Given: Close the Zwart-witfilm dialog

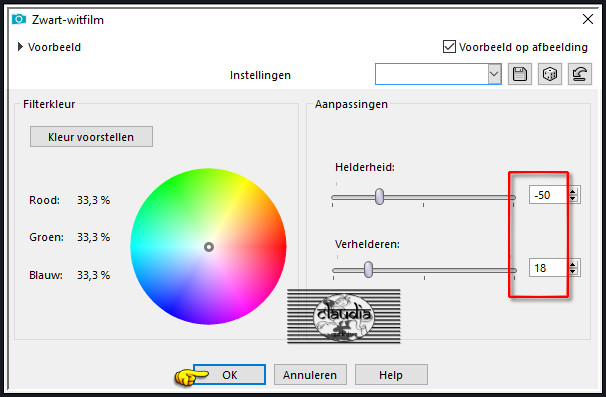Looking at the screenshot, I should click(x=587, y=19).
